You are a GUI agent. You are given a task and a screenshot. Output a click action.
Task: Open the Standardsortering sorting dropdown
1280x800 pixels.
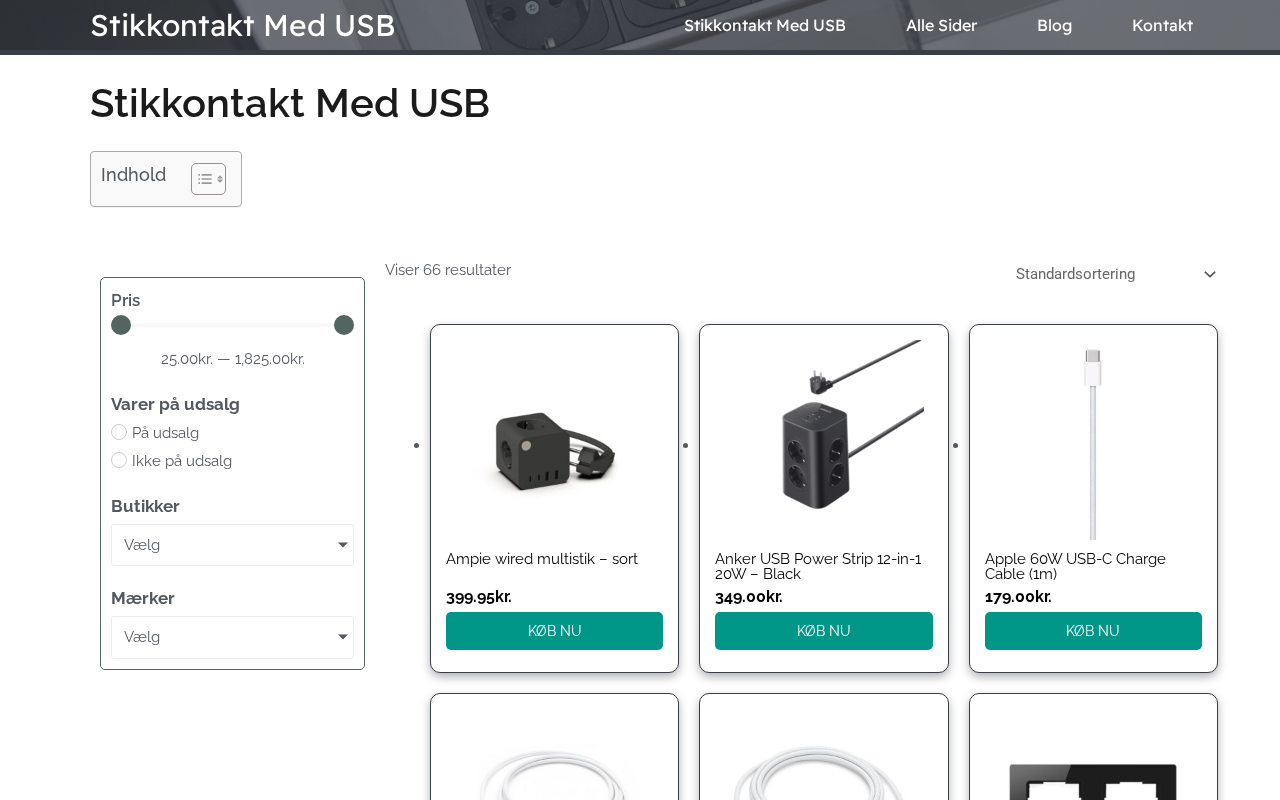pos(1115,274)
